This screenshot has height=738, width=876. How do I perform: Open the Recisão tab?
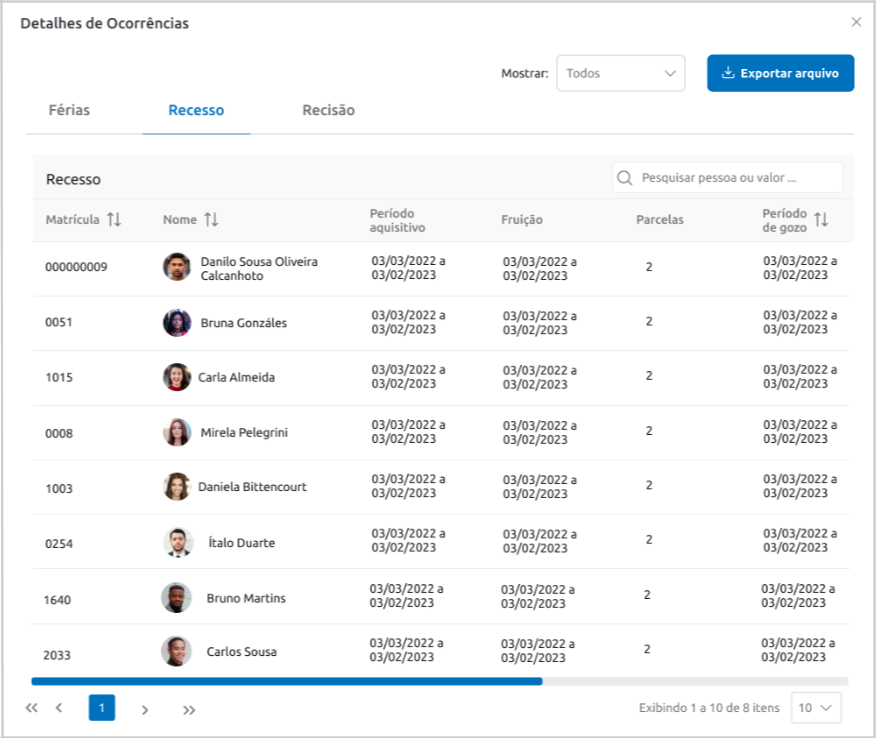pos(328,110)
